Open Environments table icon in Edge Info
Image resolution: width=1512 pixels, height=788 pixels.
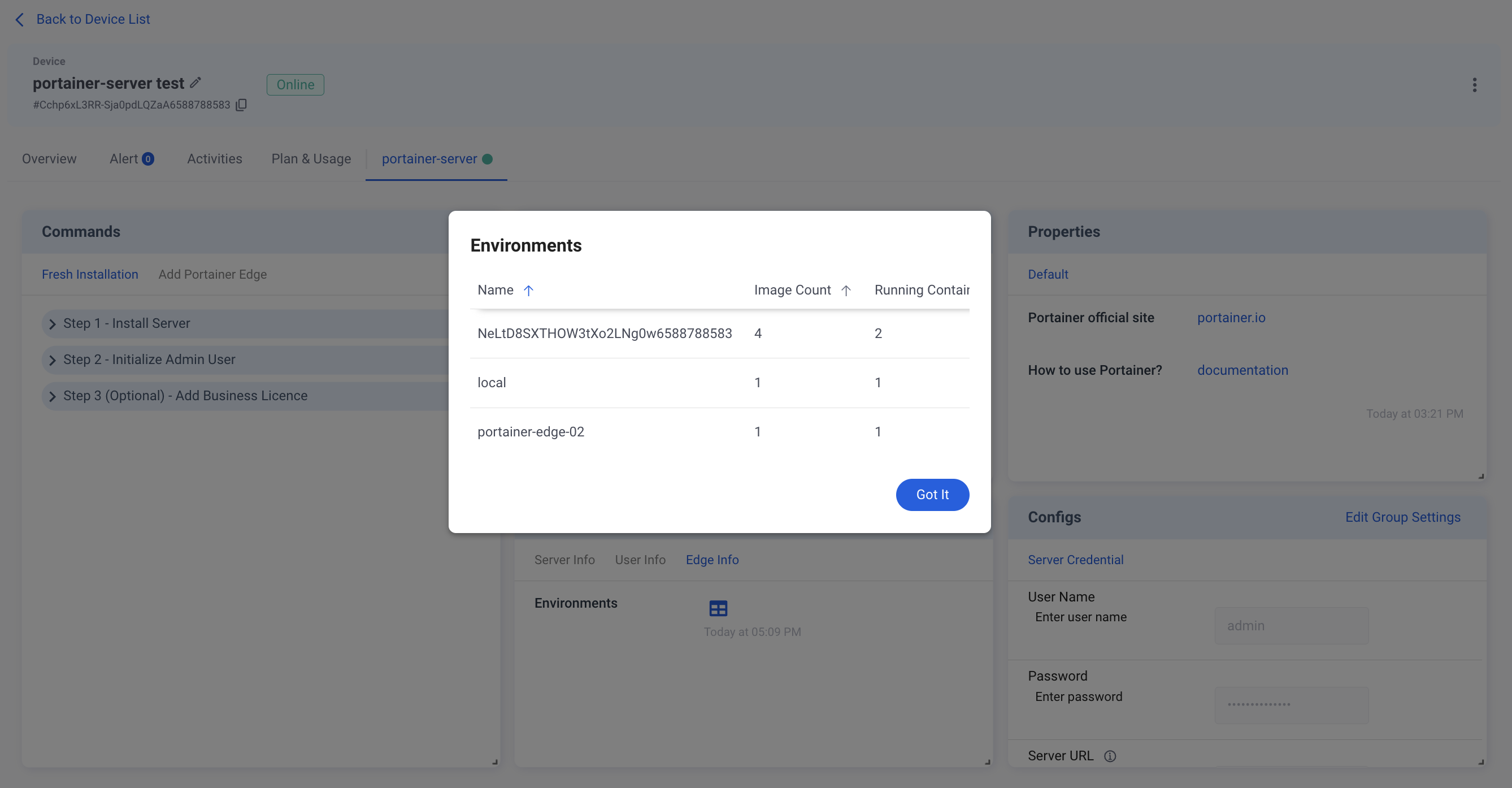[718, 608]
